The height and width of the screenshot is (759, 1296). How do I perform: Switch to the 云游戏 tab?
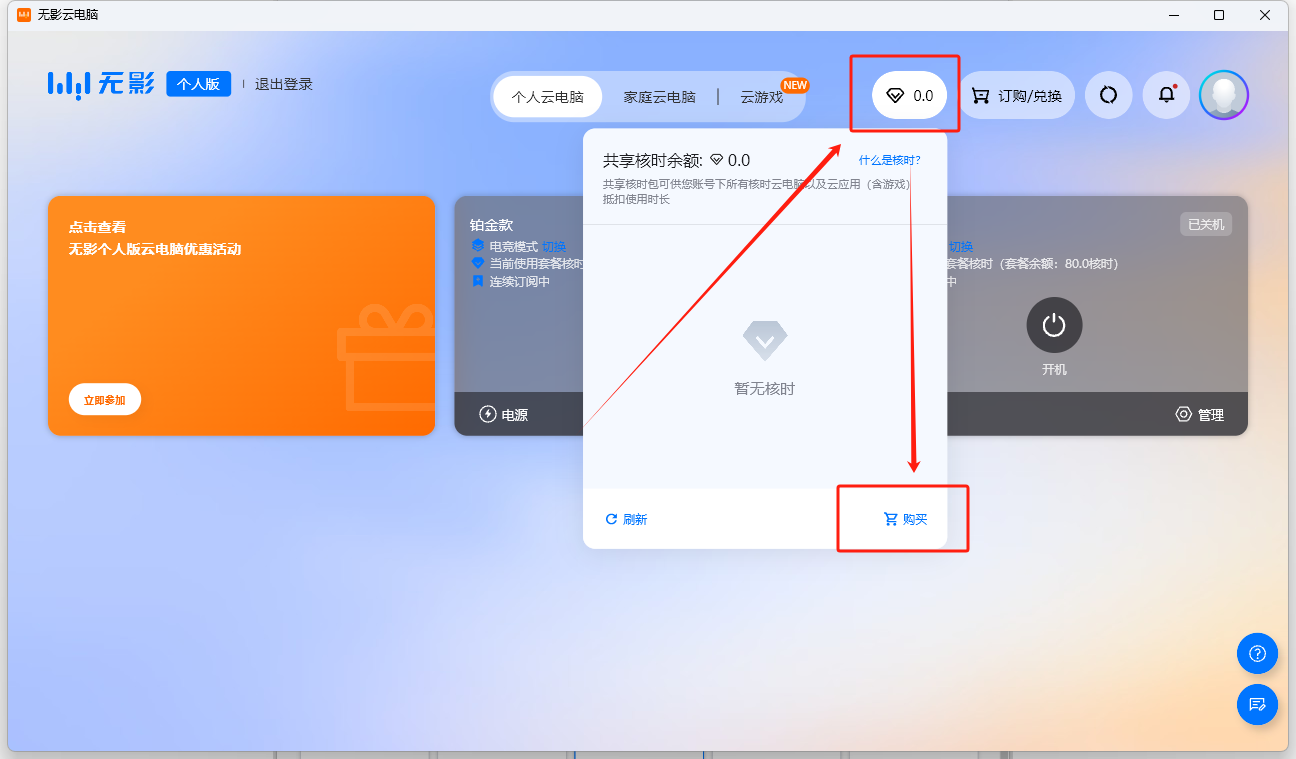[762, 97]
